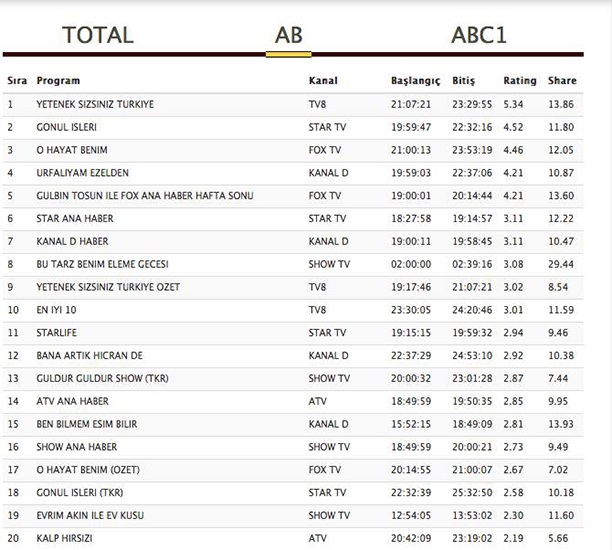Click EVRIM AKIN ILE EV KUSU program
The width and height of the screenshot is (612, 550).
[90, 515]
